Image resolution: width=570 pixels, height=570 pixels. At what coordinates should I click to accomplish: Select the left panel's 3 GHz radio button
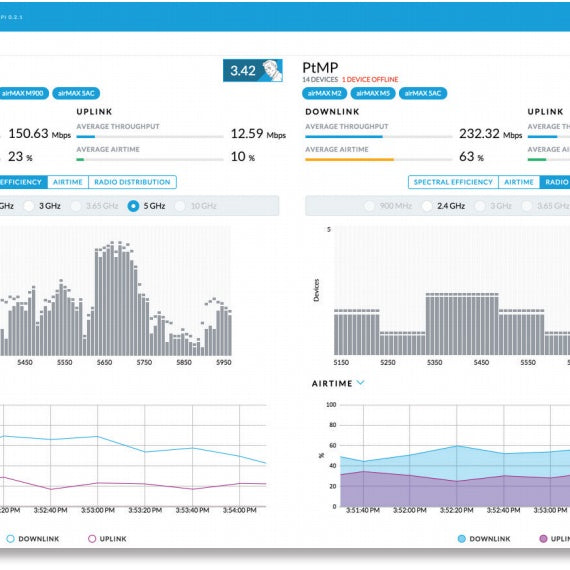point(28,206)
